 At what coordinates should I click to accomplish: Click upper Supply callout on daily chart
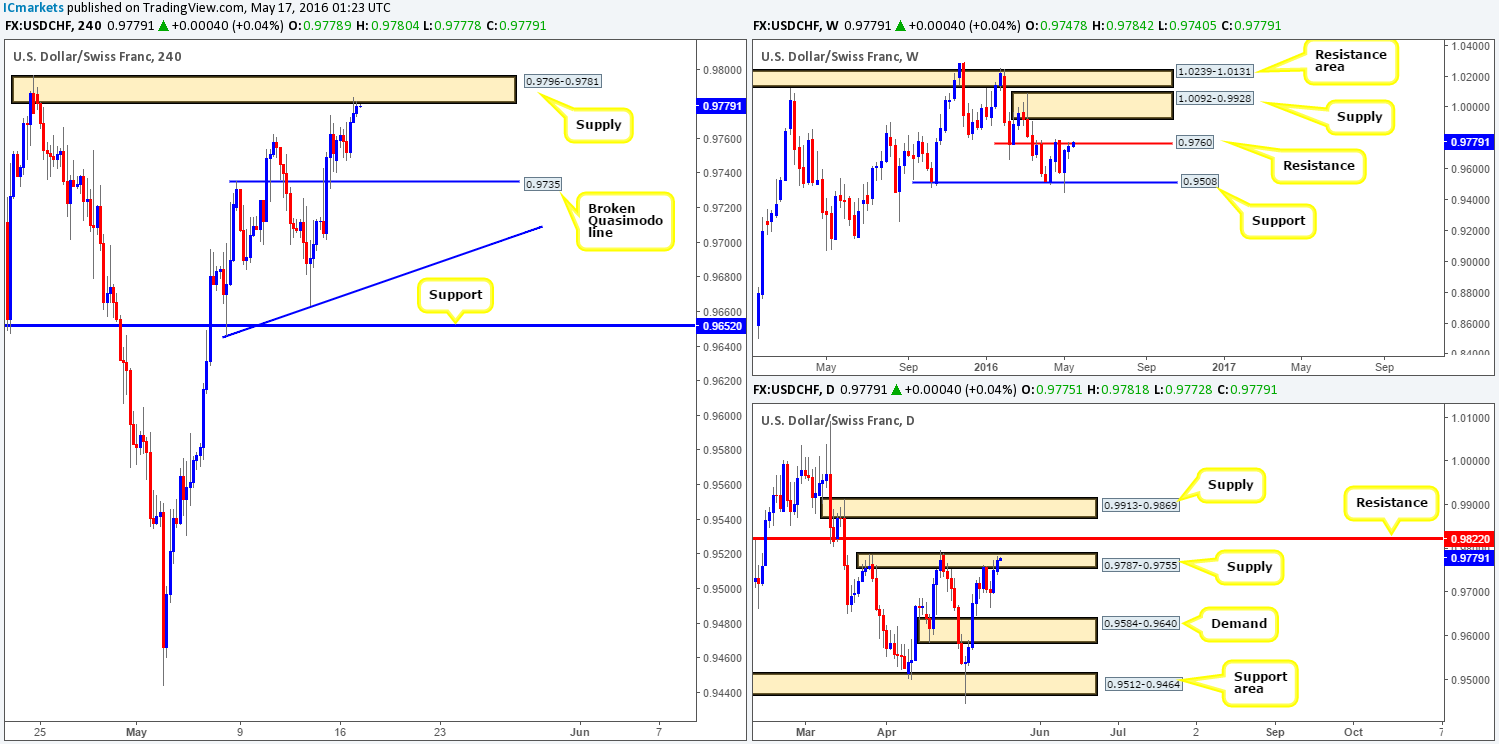pos(1230,485)
